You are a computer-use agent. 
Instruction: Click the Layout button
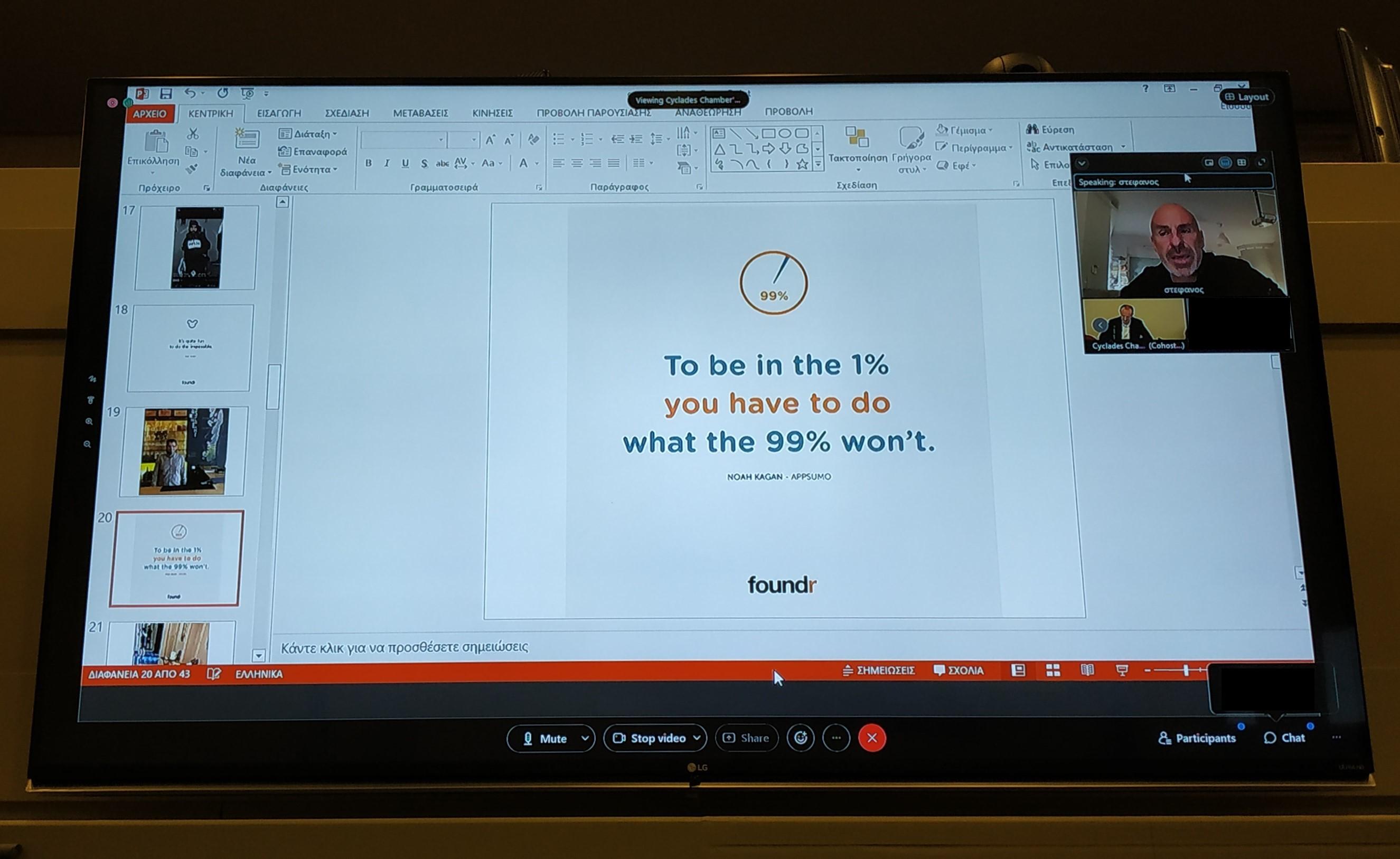click(1247, 97)
